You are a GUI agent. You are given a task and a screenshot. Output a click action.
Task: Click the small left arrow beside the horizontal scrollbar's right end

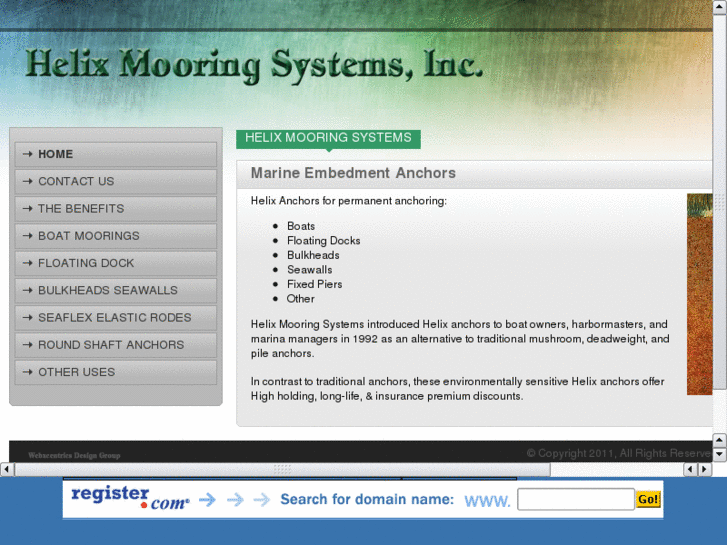[690, 469]
